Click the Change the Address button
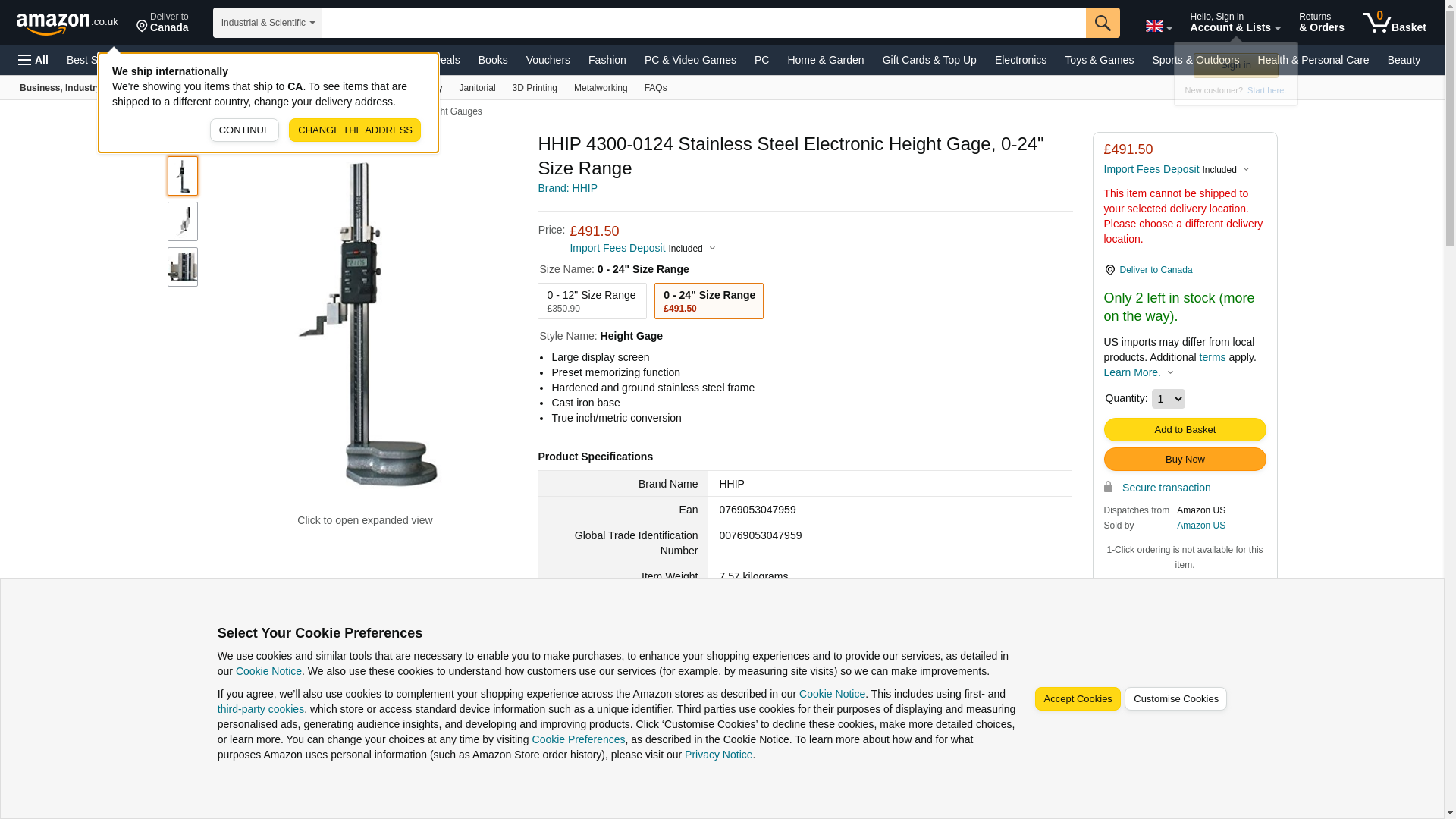Image resolution: width=1456 pixels, height=819 pixels. tap(354, 130)
